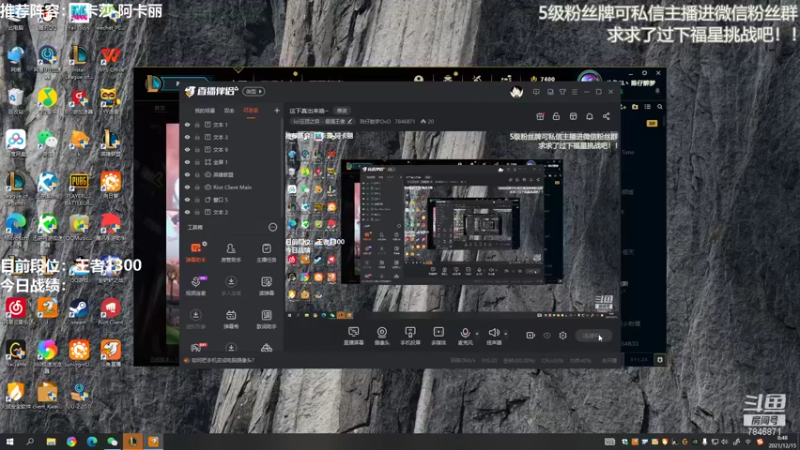Image resolution: width=800 pixels, height=450 pixels.
Task: Add a camera source (摄像头)
Action: tap(382, 336)
